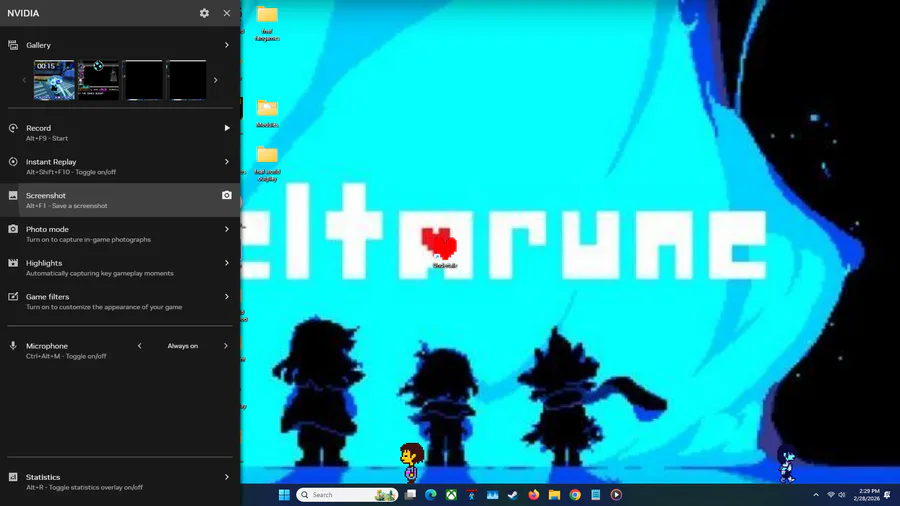Image resolution: width=900 pixels, height=506 pixels.
Task: Expand the Statistics chevron
Action: coord(227,477)
